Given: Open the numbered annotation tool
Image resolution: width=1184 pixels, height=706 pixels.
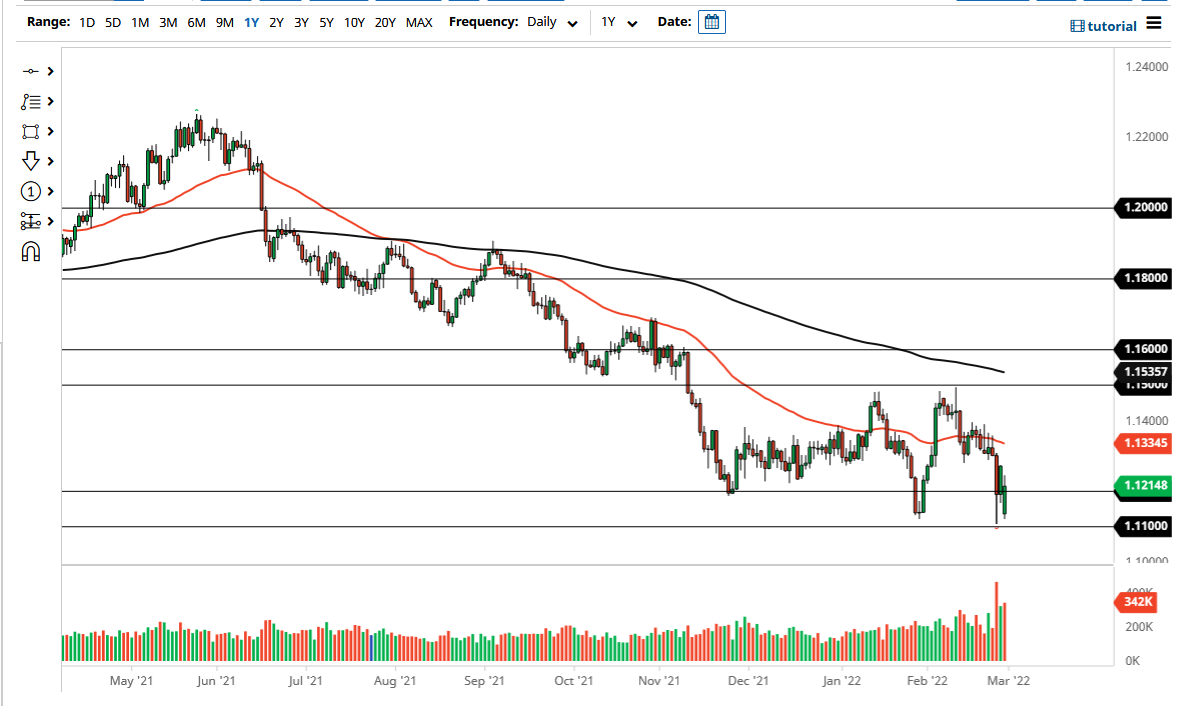Looking at the screenshot, I should tap(30, 191).
